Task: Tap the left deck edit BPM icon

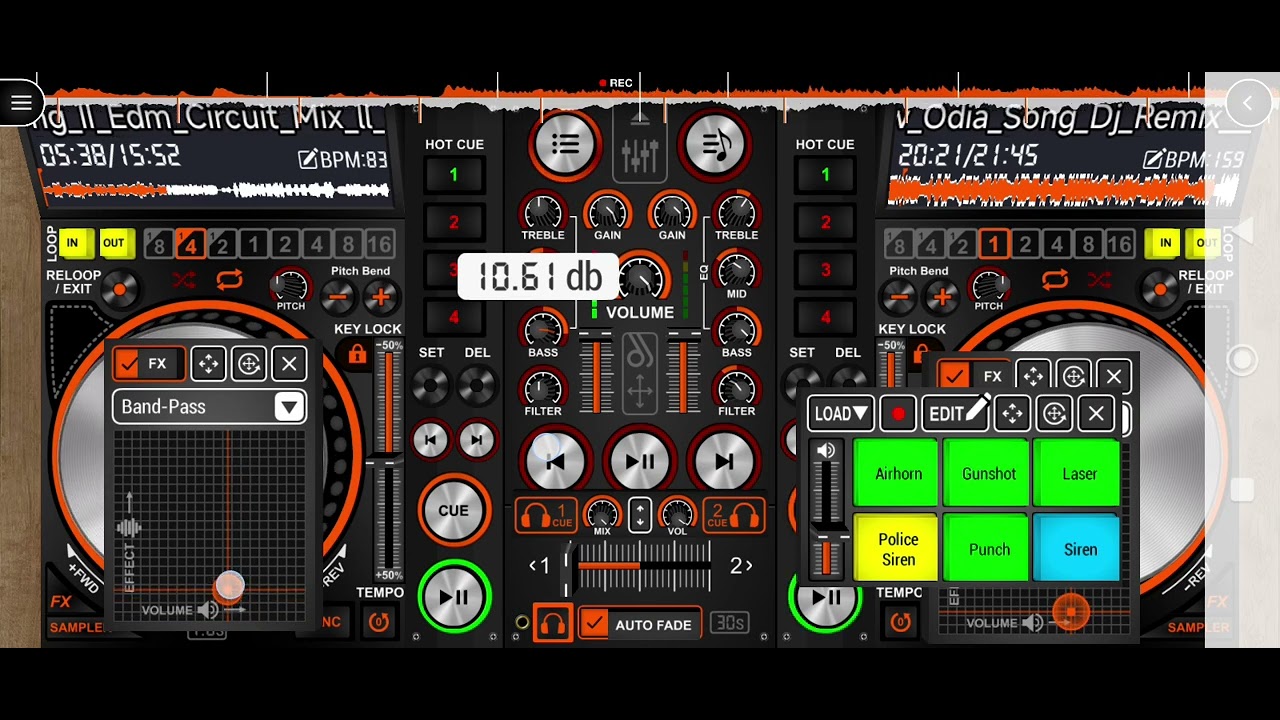Action: point(308,159)
